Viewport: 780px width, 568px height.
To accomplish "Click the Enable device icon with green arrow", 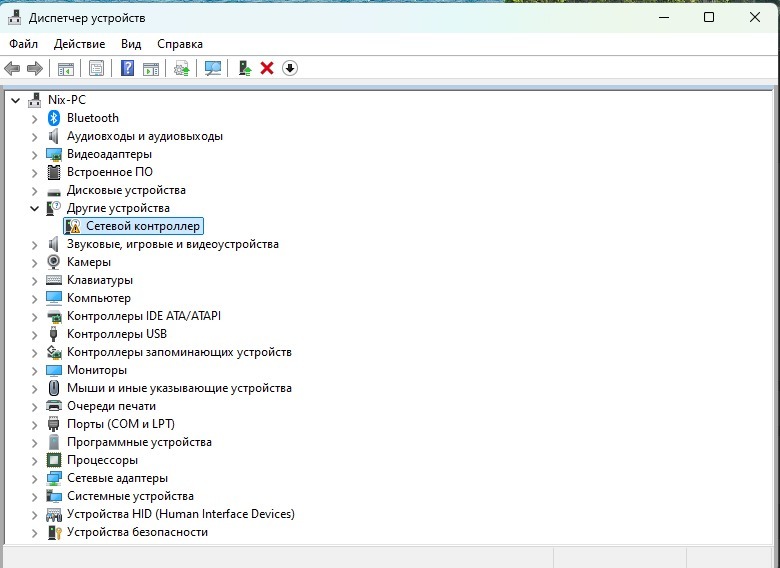I will tap(243, 68).
